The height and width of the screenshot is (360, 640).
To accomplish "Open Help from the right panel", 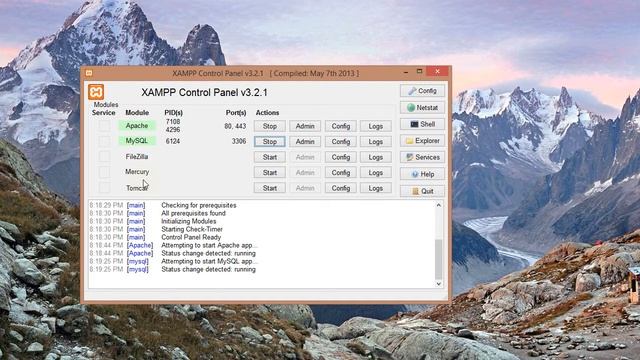I will [422, 174].
